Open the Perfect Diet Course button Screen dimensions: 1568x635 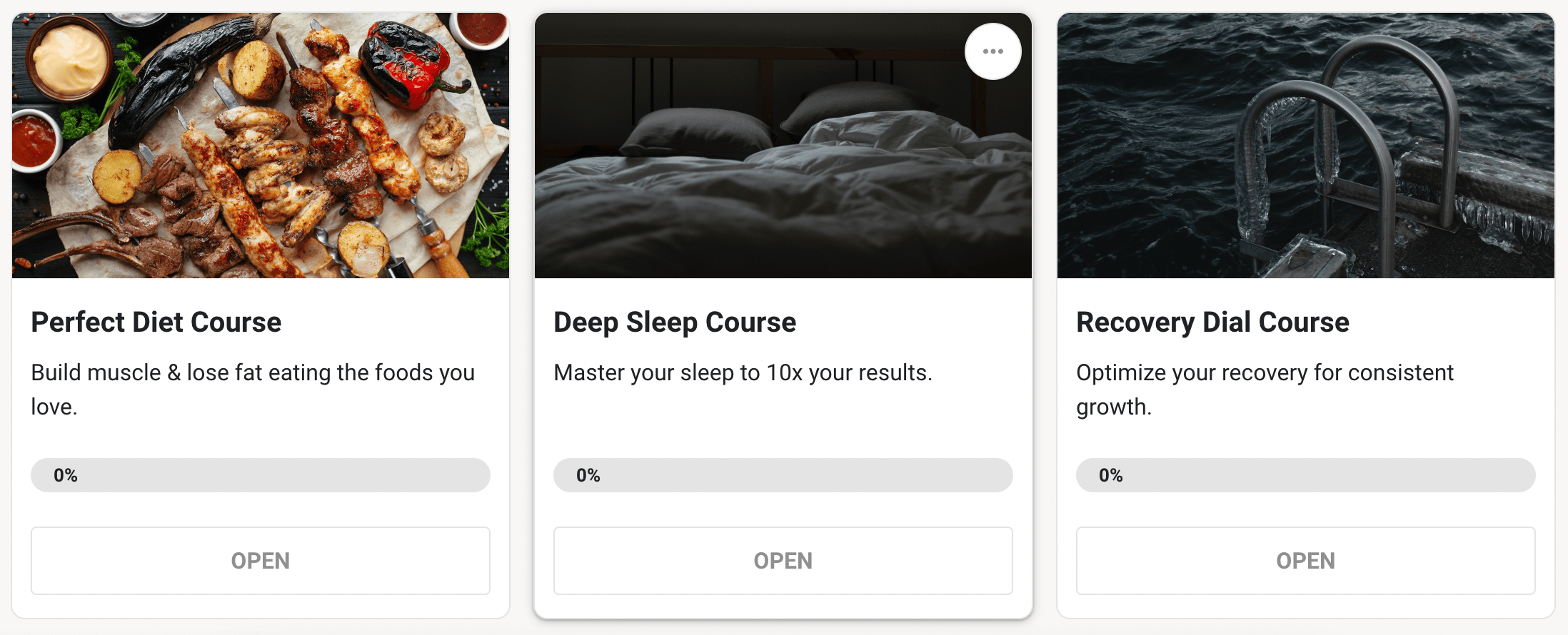coord(261,561)
